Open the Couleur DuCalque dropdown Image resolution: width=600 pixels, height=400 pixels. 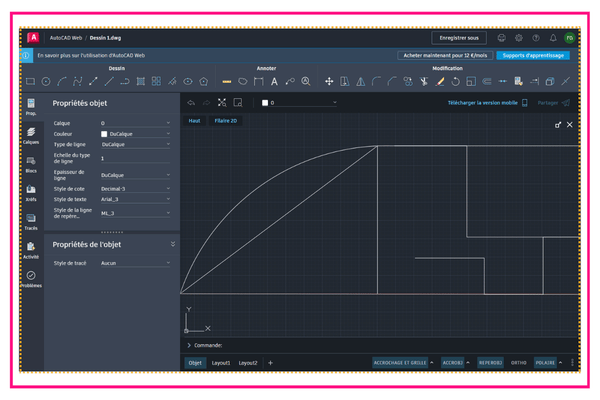coord(135,134)
